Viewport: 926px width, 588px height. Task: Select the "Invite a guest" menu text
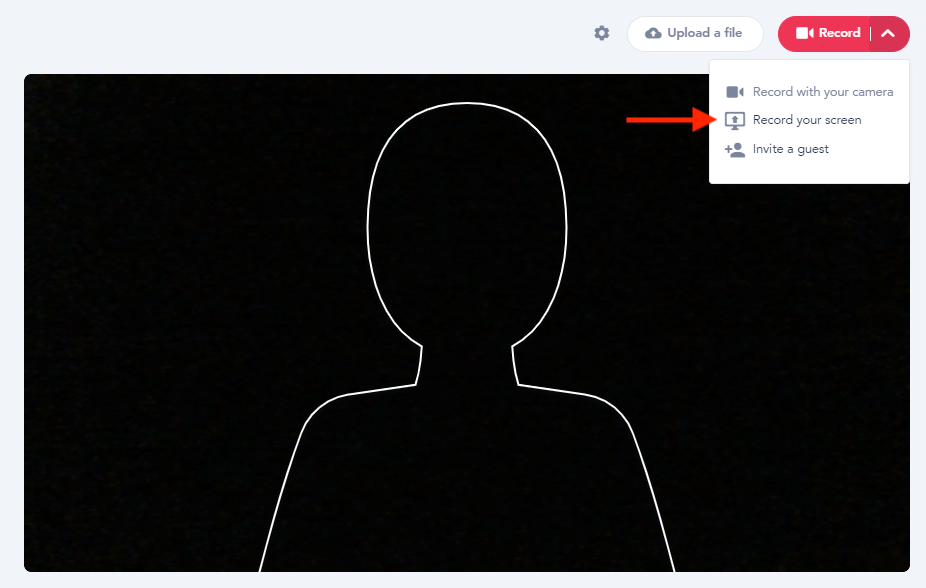790,149
